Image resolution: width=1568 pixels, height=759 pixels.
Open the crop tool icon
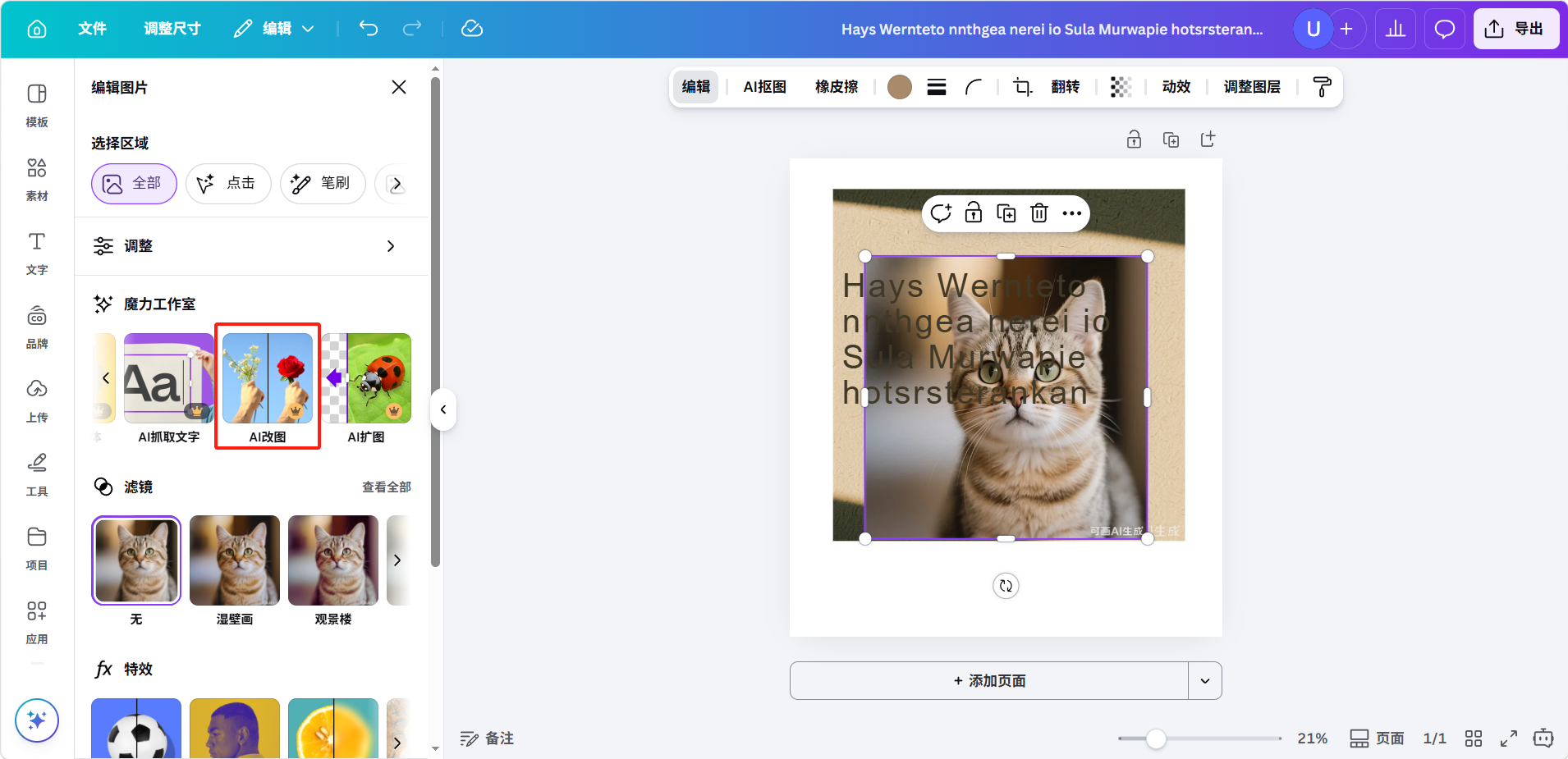pyautogui.click(x=1022, y=87)
